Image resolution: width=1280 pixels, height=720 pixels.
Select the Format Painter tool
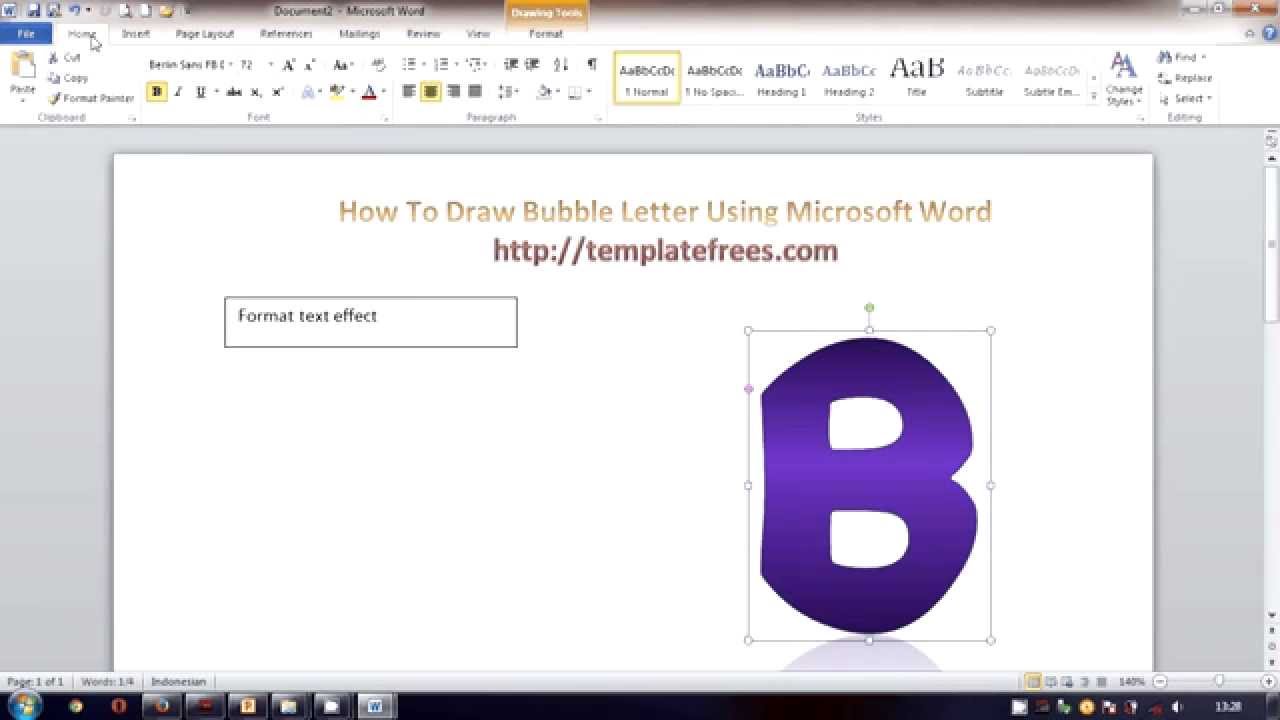pos(90,98)
